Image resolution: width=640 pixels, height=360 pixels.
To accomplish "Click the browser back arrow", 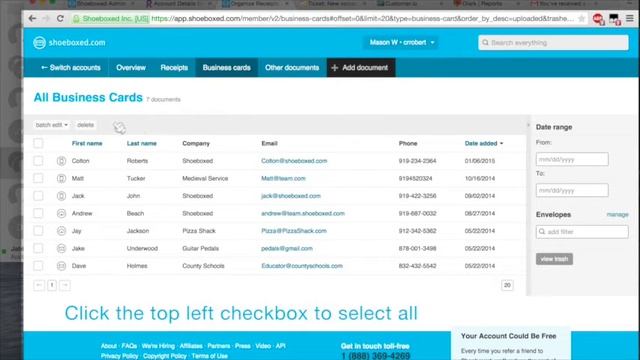I will (x=32, y=19).
